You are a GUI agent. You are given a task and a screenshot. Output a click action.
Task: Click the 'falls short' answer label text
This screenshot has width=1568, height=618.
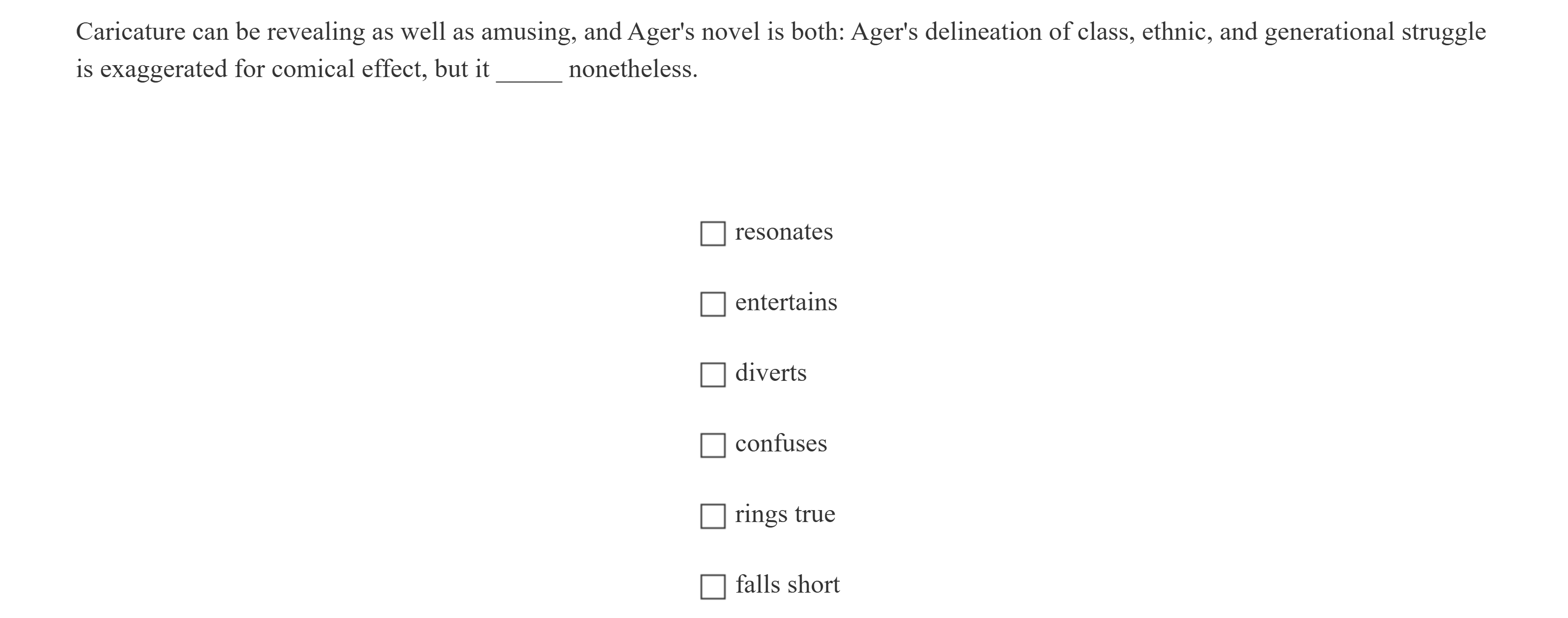click(x=787, y=585)
